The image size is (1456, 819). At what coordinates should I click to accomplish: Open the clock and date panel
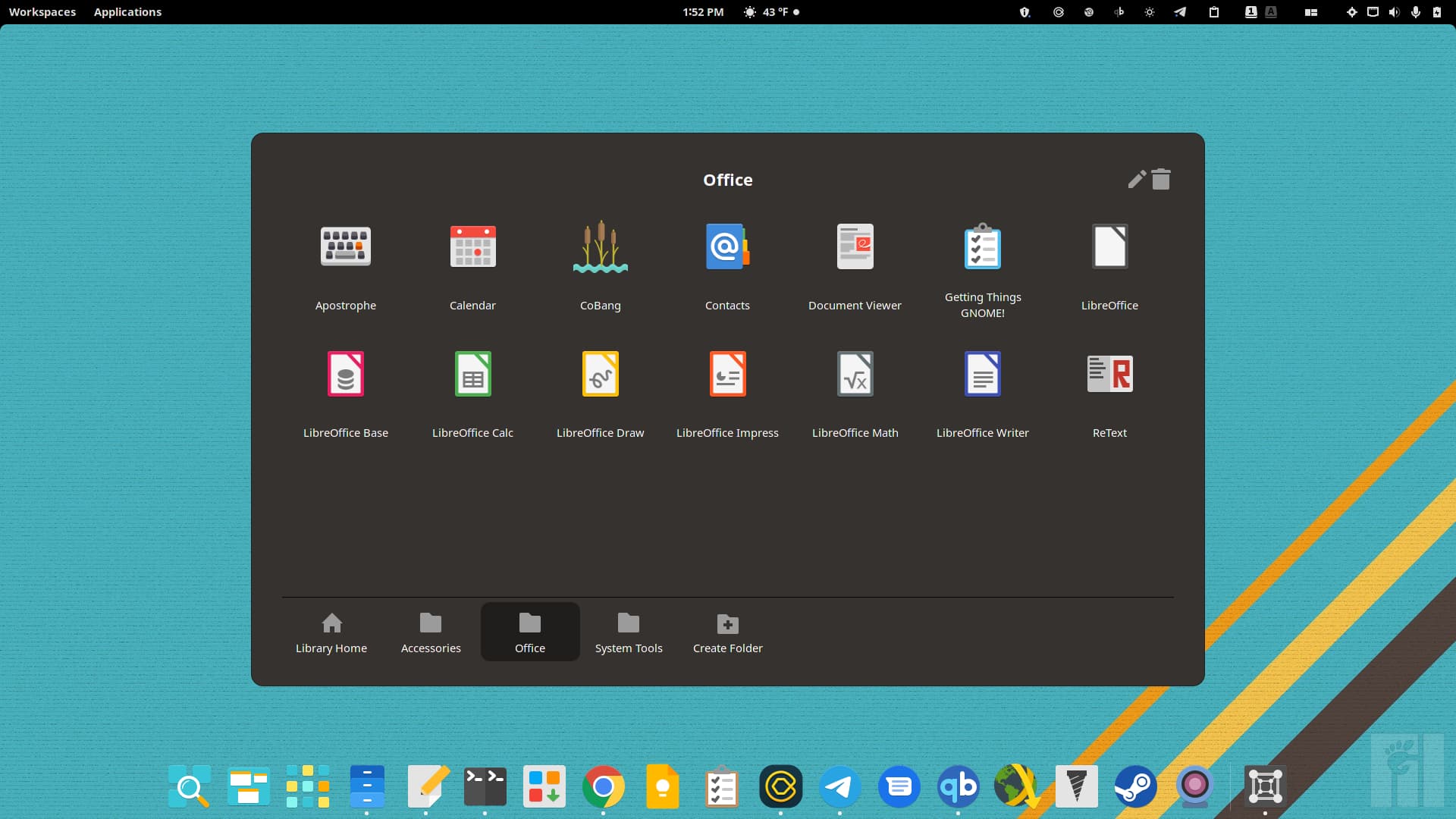tap(703, 12)
